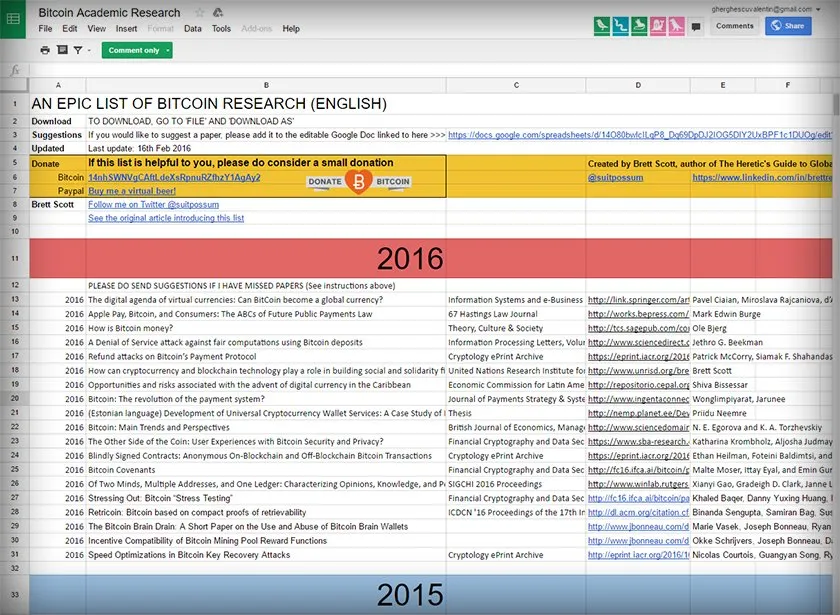Open 'Follow me on Twitter @suitpossum' link

tap(153, 205)
